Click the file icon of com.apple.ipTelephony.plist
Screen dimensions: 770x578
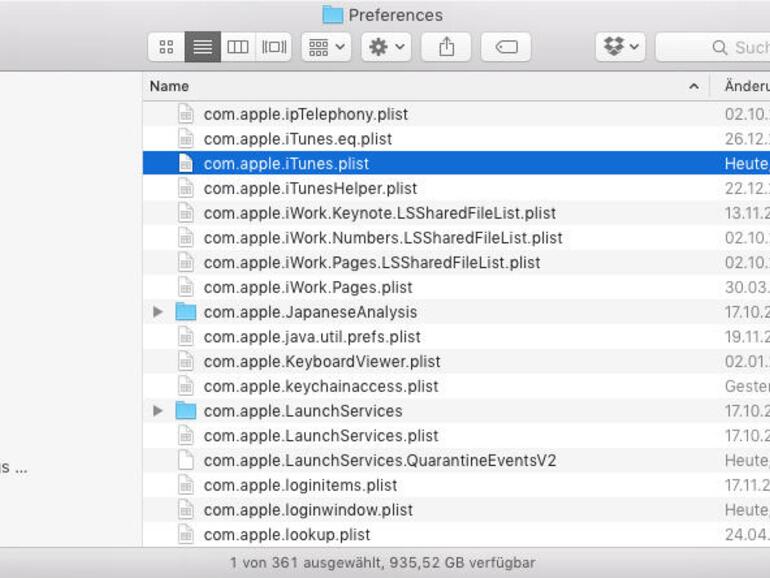tap(186, 114)
